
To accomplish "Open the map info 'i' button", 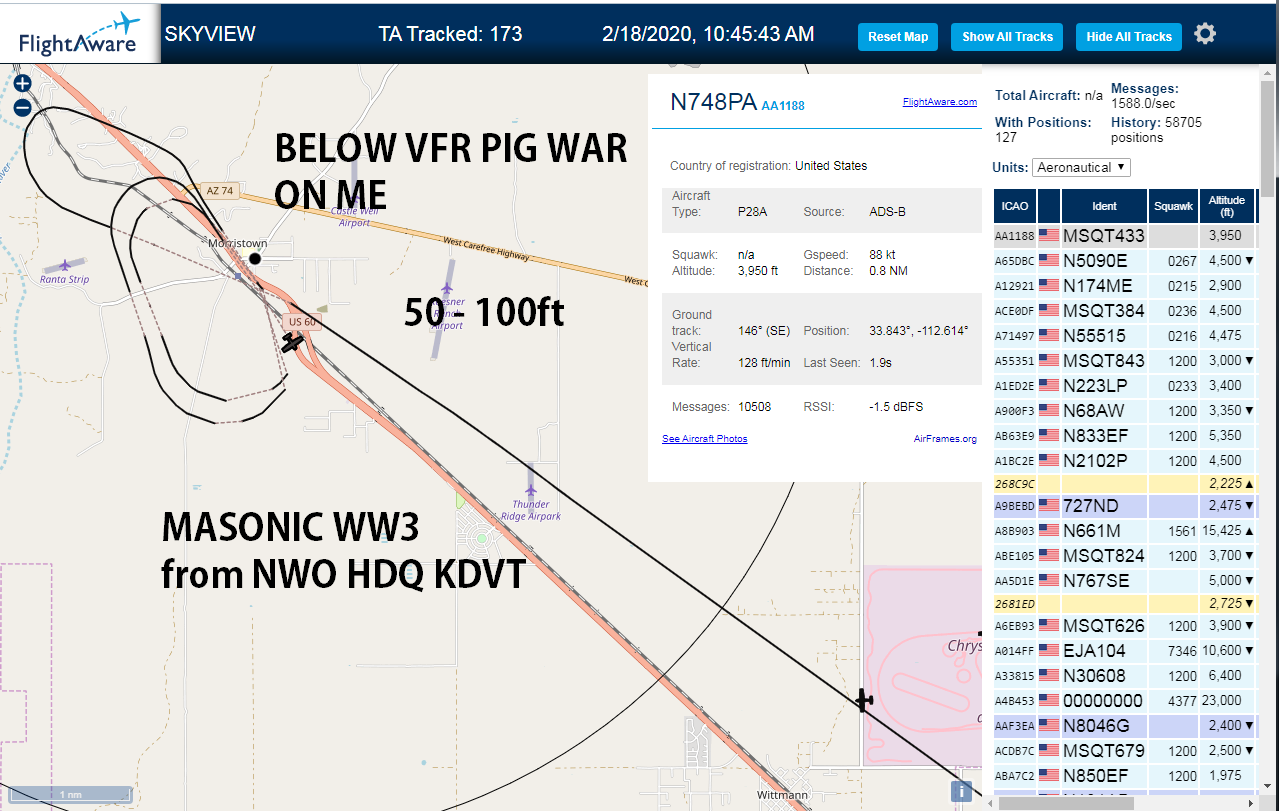I will click(x=962, y=791).
